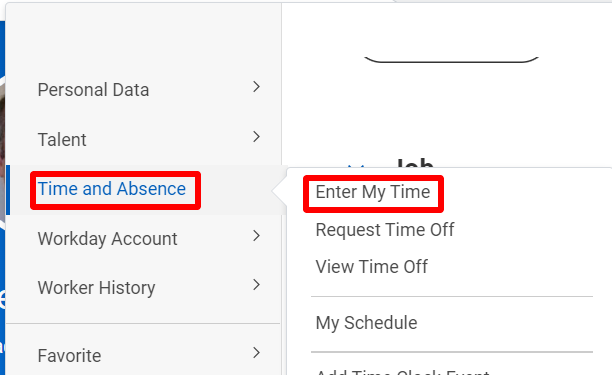Viewport: 612px width, 375px height.
Task: Select Time and Absence in side menu
Action: pyautogui.click(x=112, y=189)
